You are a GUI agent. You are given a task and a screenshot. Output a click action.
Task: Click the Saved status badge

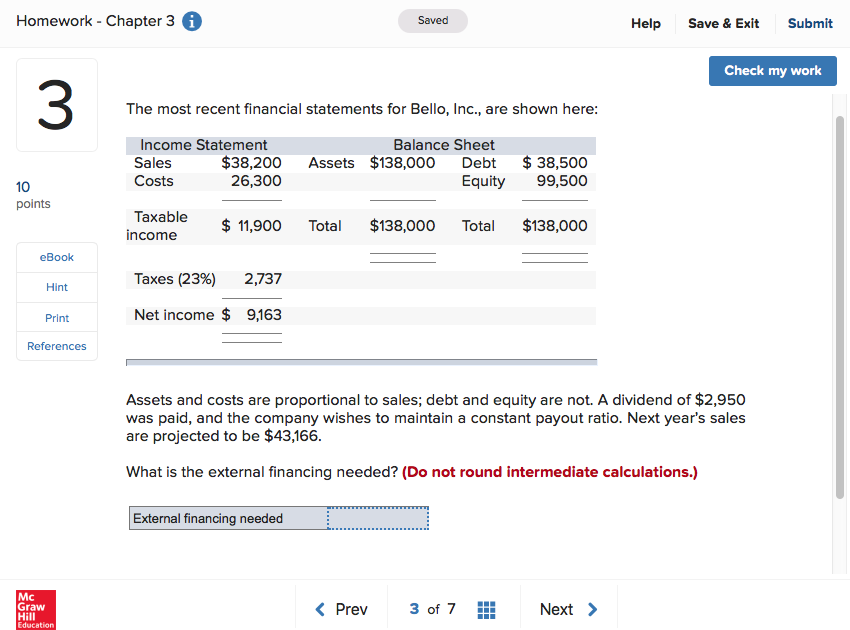pos(432,20)
